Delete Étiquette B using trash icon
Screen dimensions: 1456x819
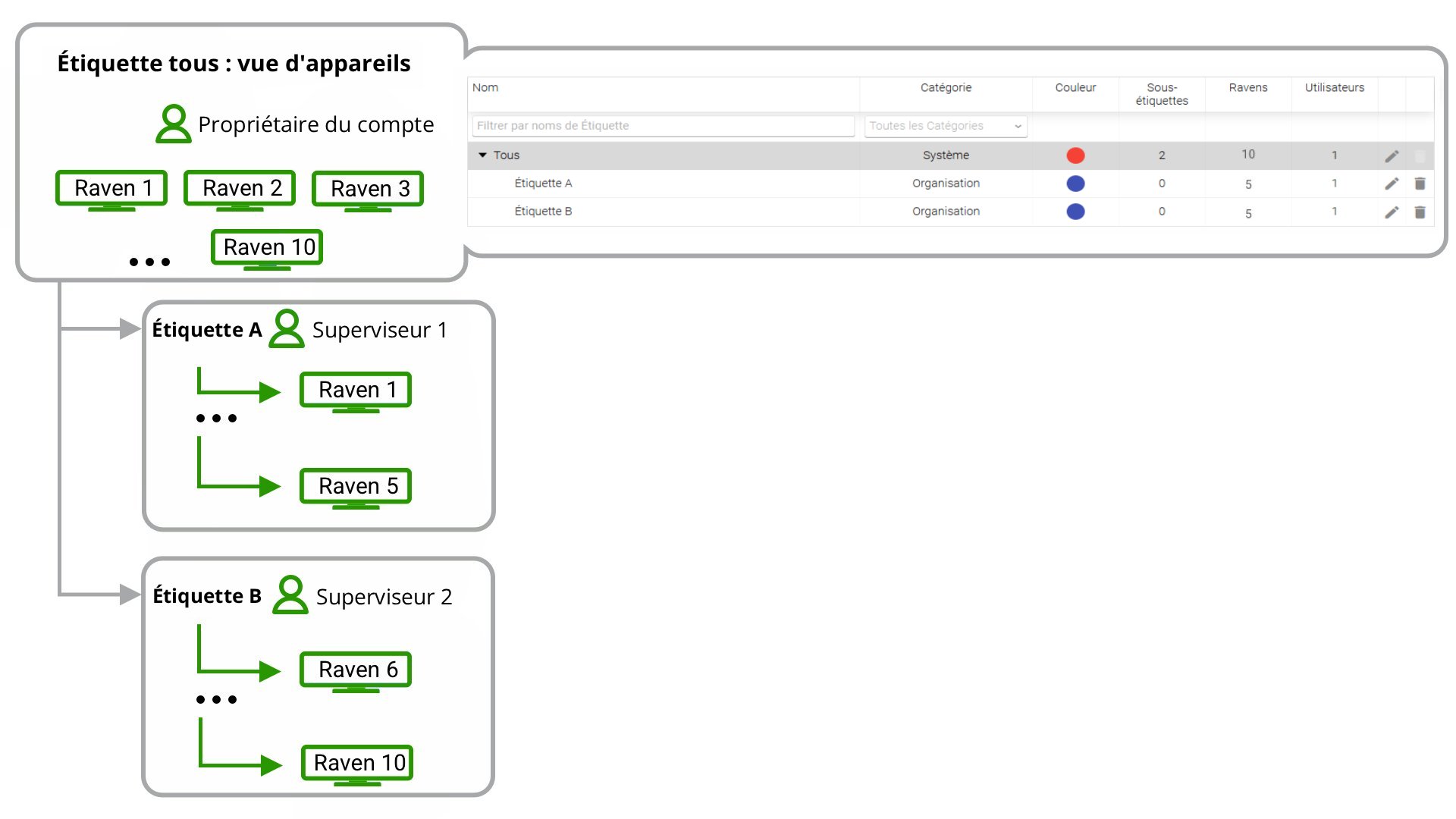point(1420,212)
